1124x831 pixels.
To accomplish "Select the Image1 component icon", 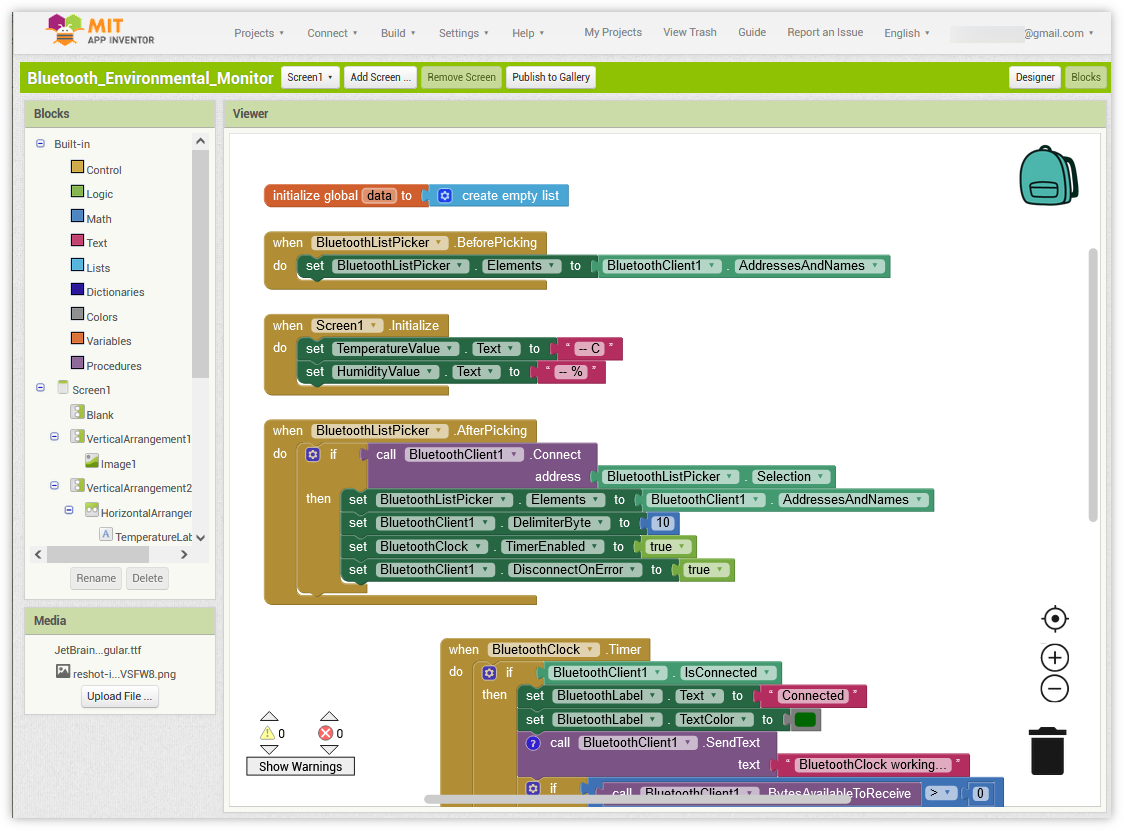I will pyautogui.click(x=92, y=461).
